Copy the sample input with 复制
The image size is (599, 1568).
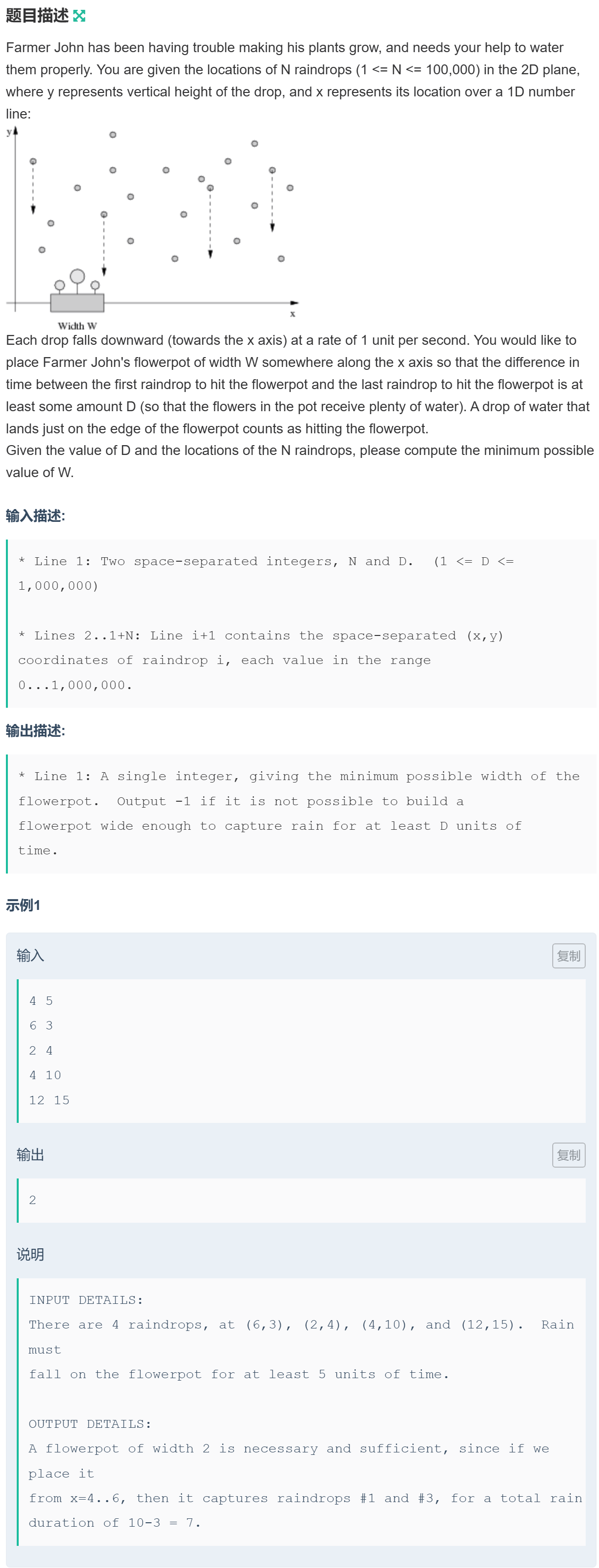tap(568, 955)
